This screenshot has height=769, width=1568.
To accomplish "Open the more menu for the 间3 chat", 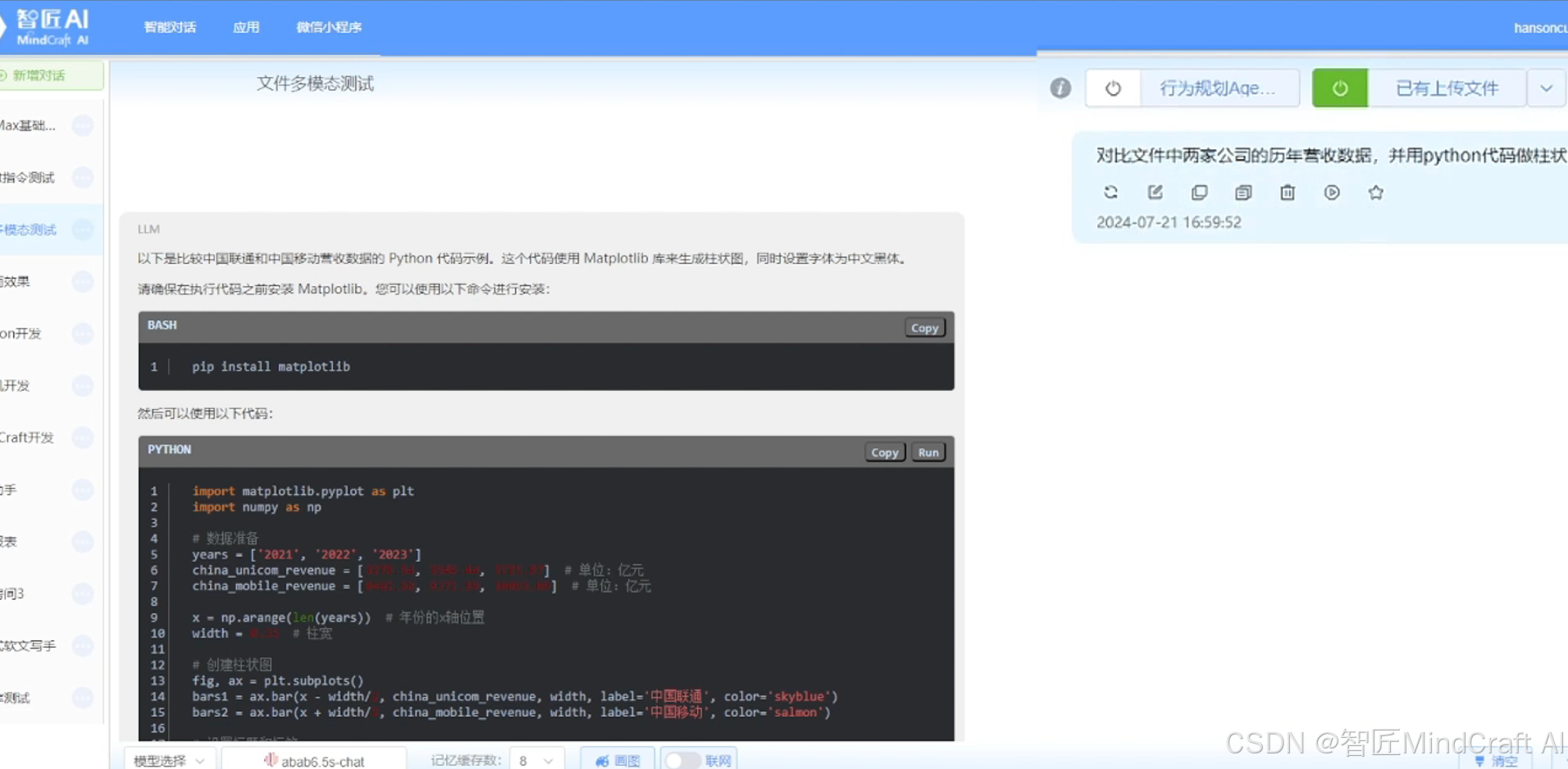I will 83,594.
